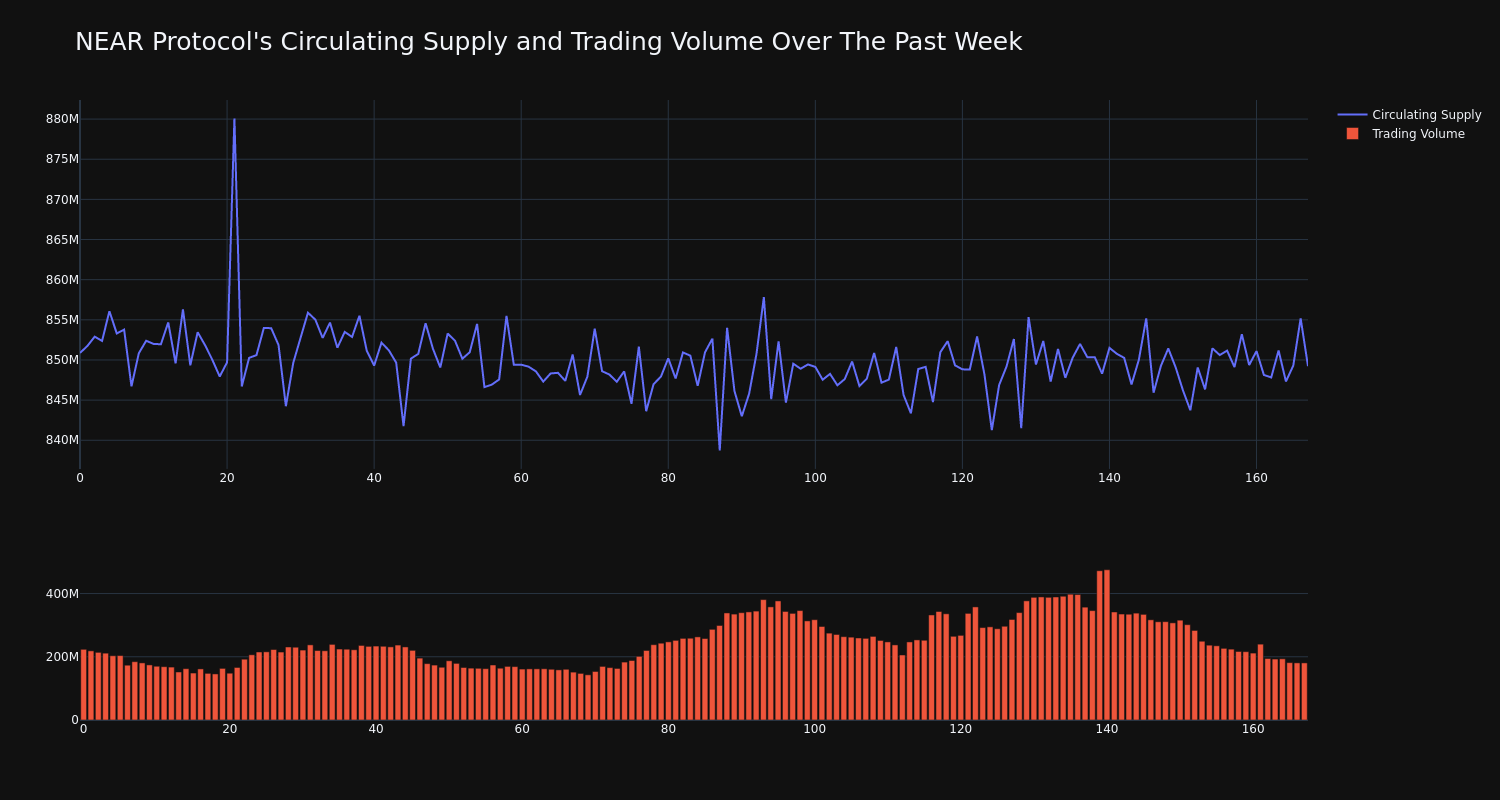Click the 870M y-axis label

[62, 199]
